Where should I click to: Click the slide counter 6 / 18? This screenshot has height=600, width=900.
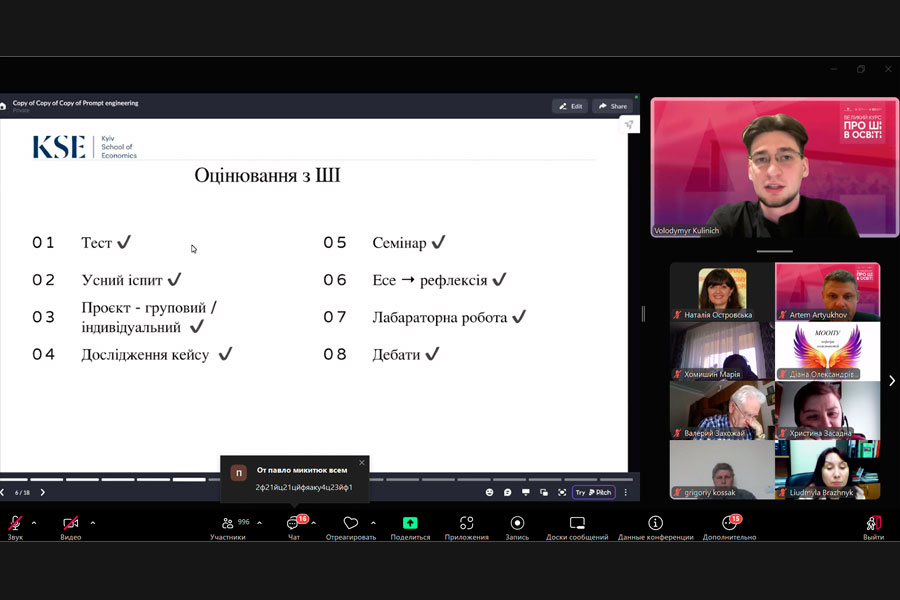pos(22,493)
